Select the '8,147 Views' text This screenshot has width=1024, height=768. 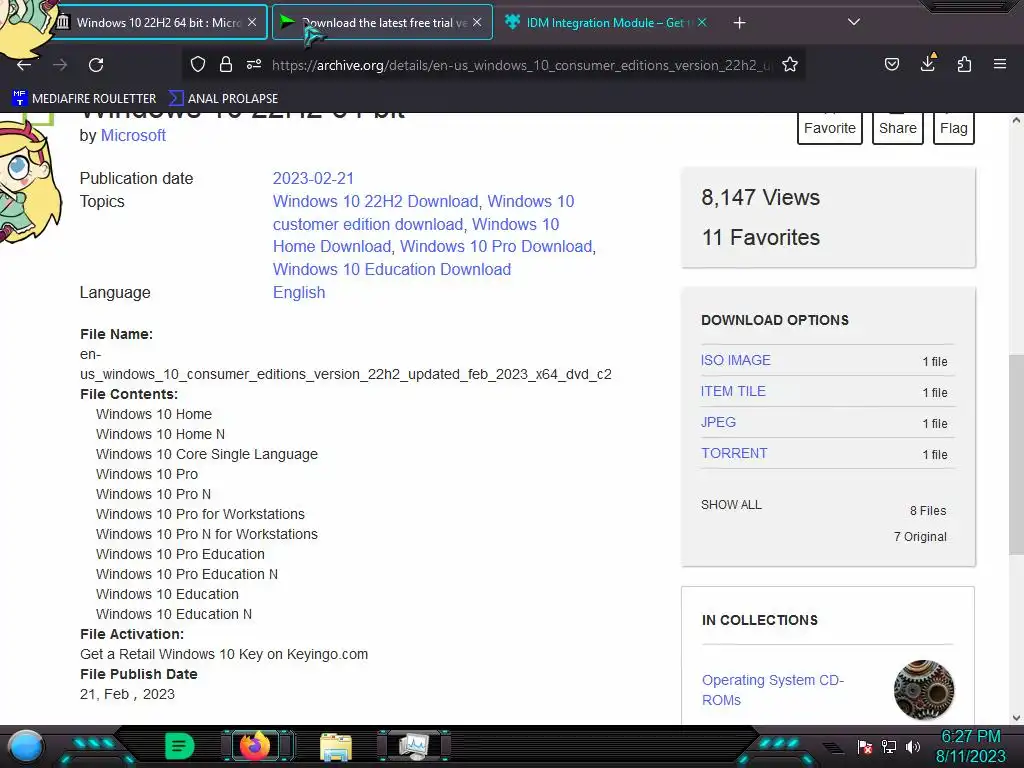(x=760, y=197)
